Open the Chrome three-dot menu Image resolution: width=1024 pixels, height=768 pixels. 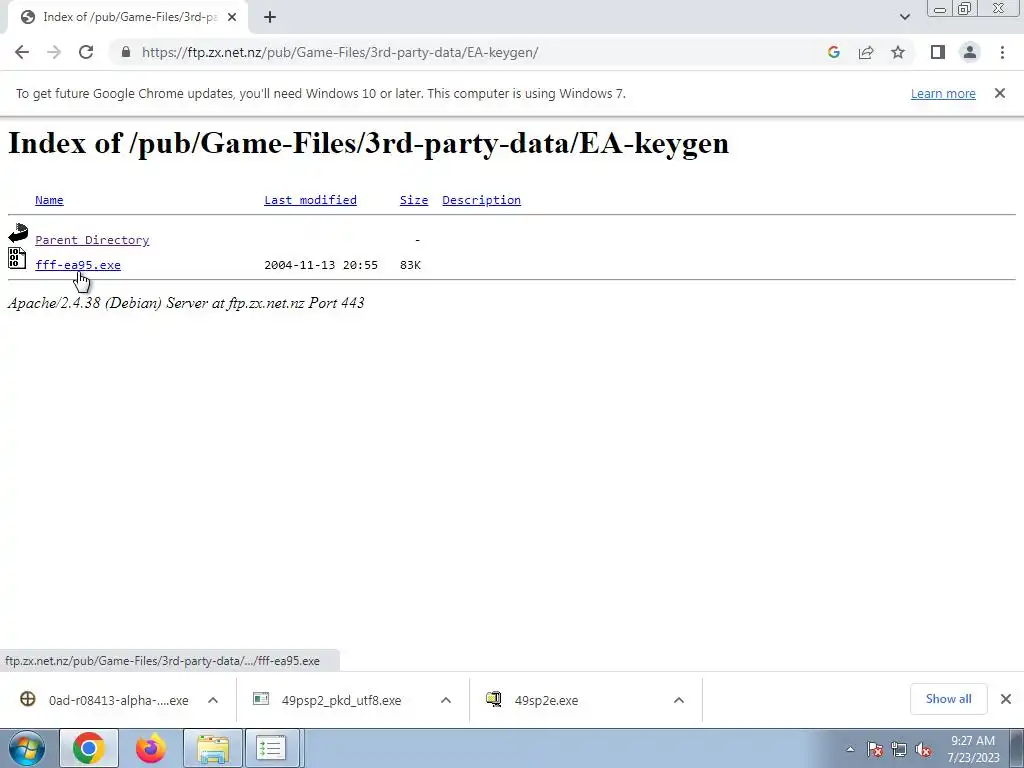[x=1002, y=52]
